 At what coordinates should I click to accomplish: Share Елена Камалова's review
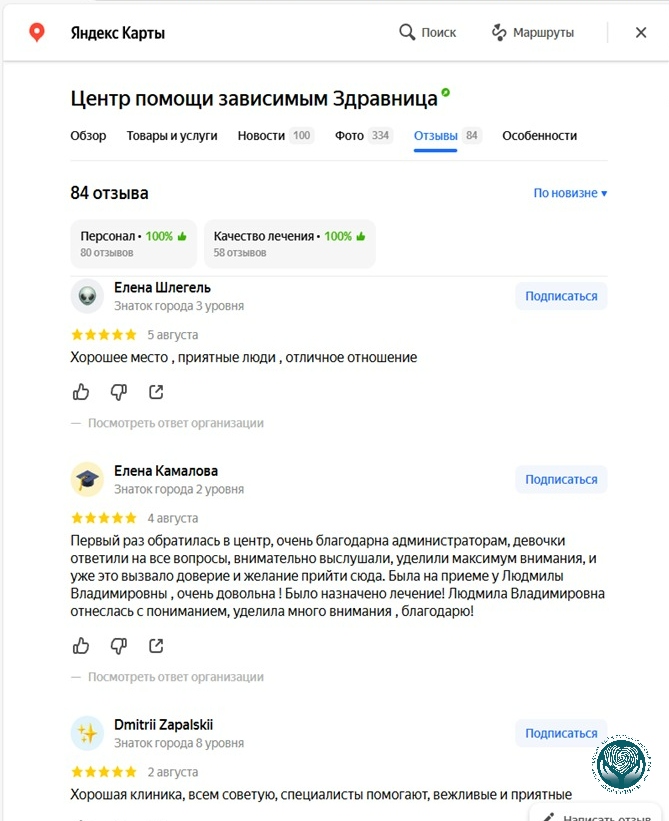click(156, 646)
